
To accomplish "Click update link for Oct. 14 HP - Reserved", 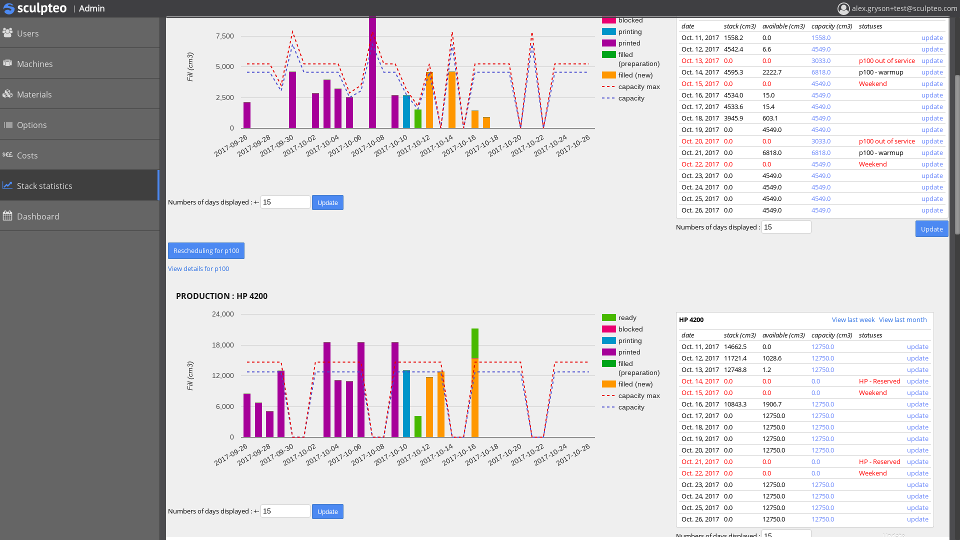I will pos(917,381).
